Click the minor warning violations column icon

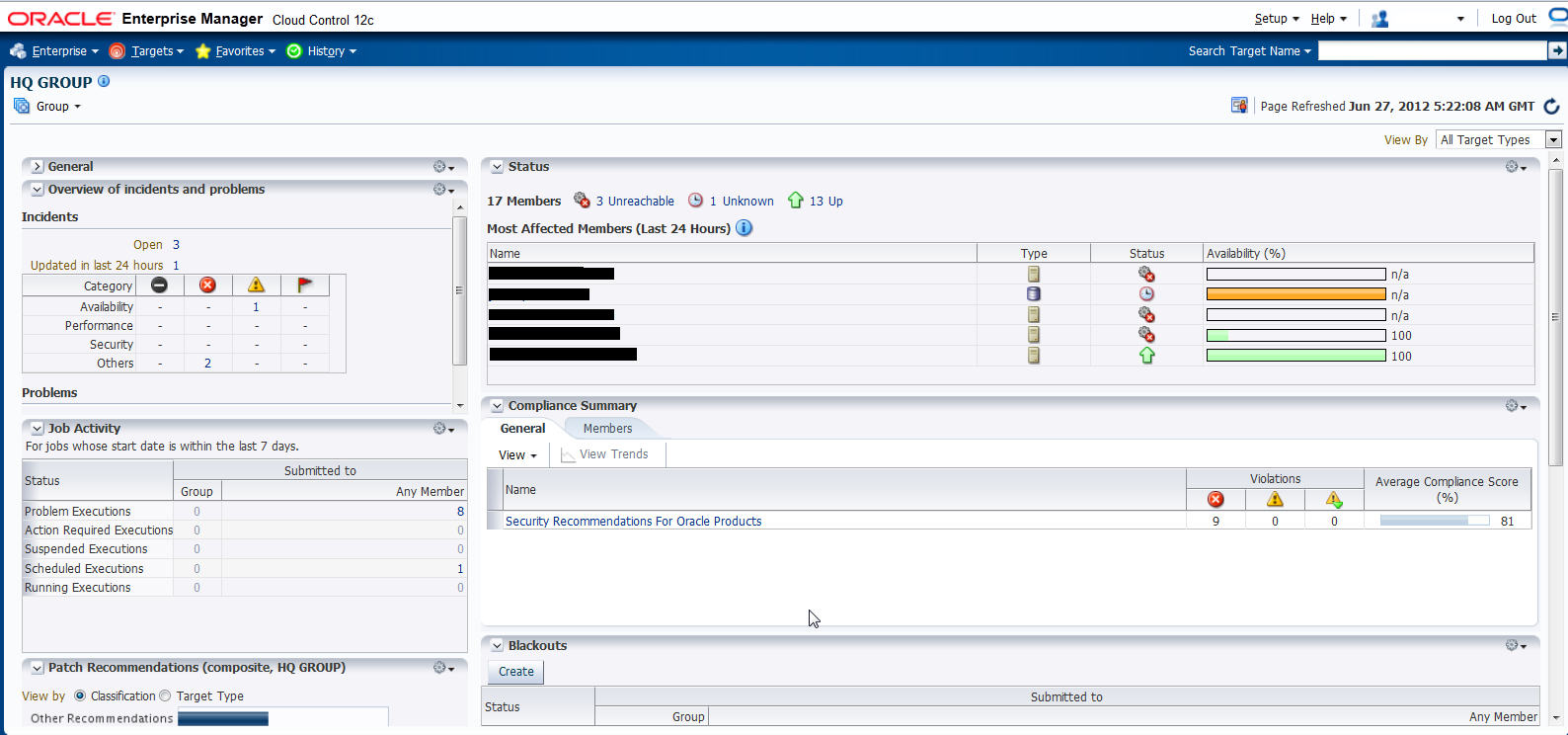coord(1334,500)
